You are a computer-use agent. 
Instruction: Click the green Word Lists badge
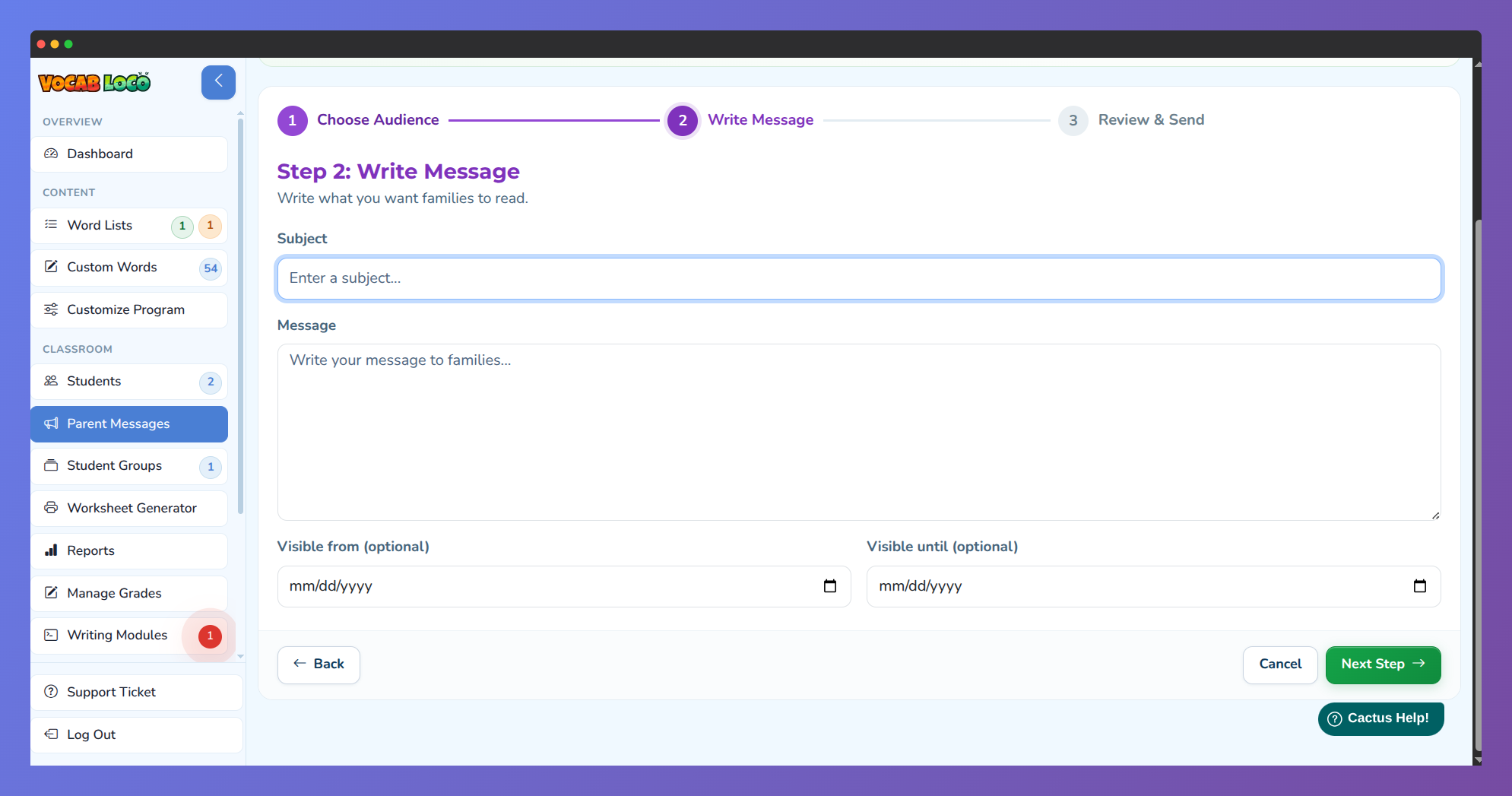tap(182, 227)
